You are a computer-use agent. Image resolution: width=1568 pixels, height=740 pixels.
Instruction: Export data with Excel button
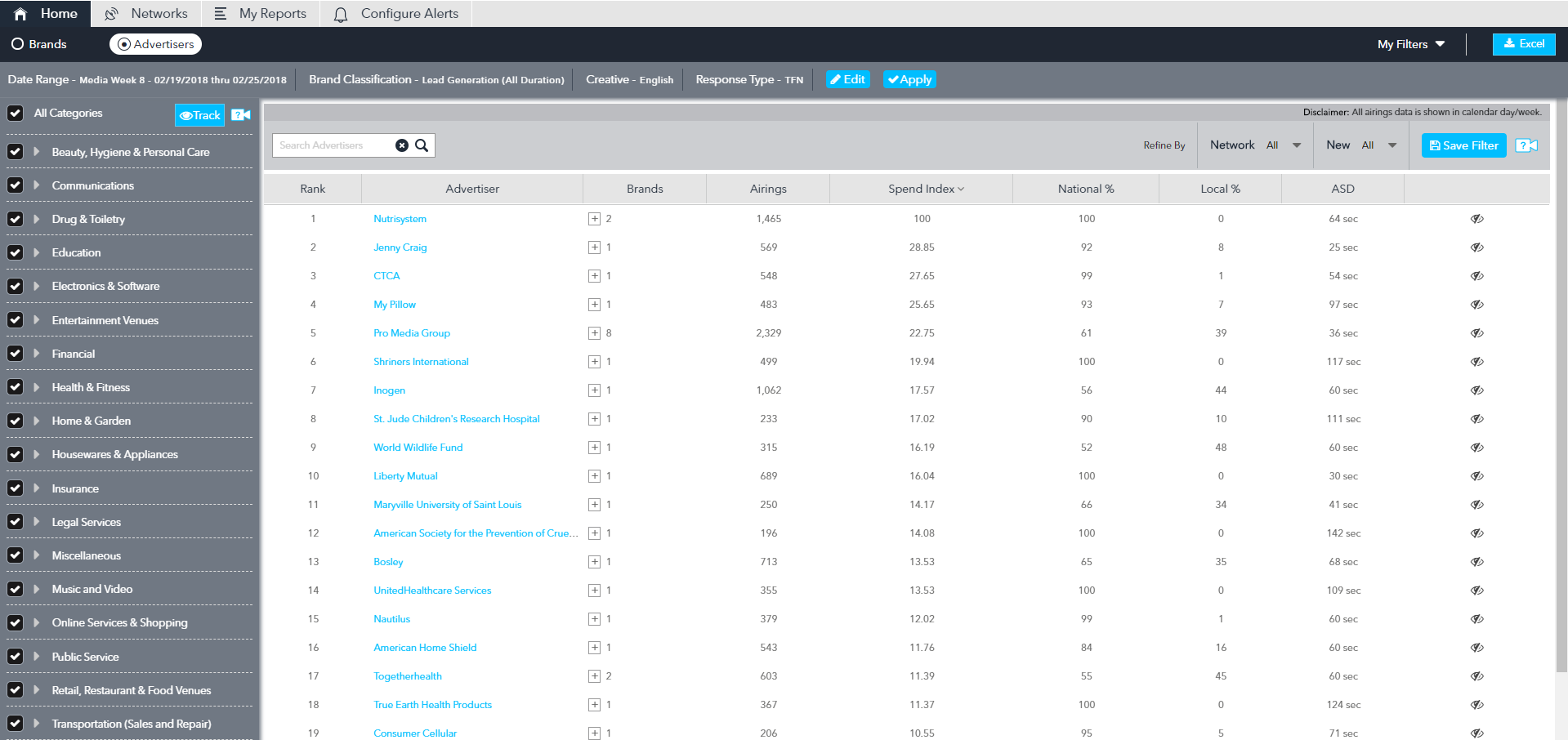pos(1524,44)
